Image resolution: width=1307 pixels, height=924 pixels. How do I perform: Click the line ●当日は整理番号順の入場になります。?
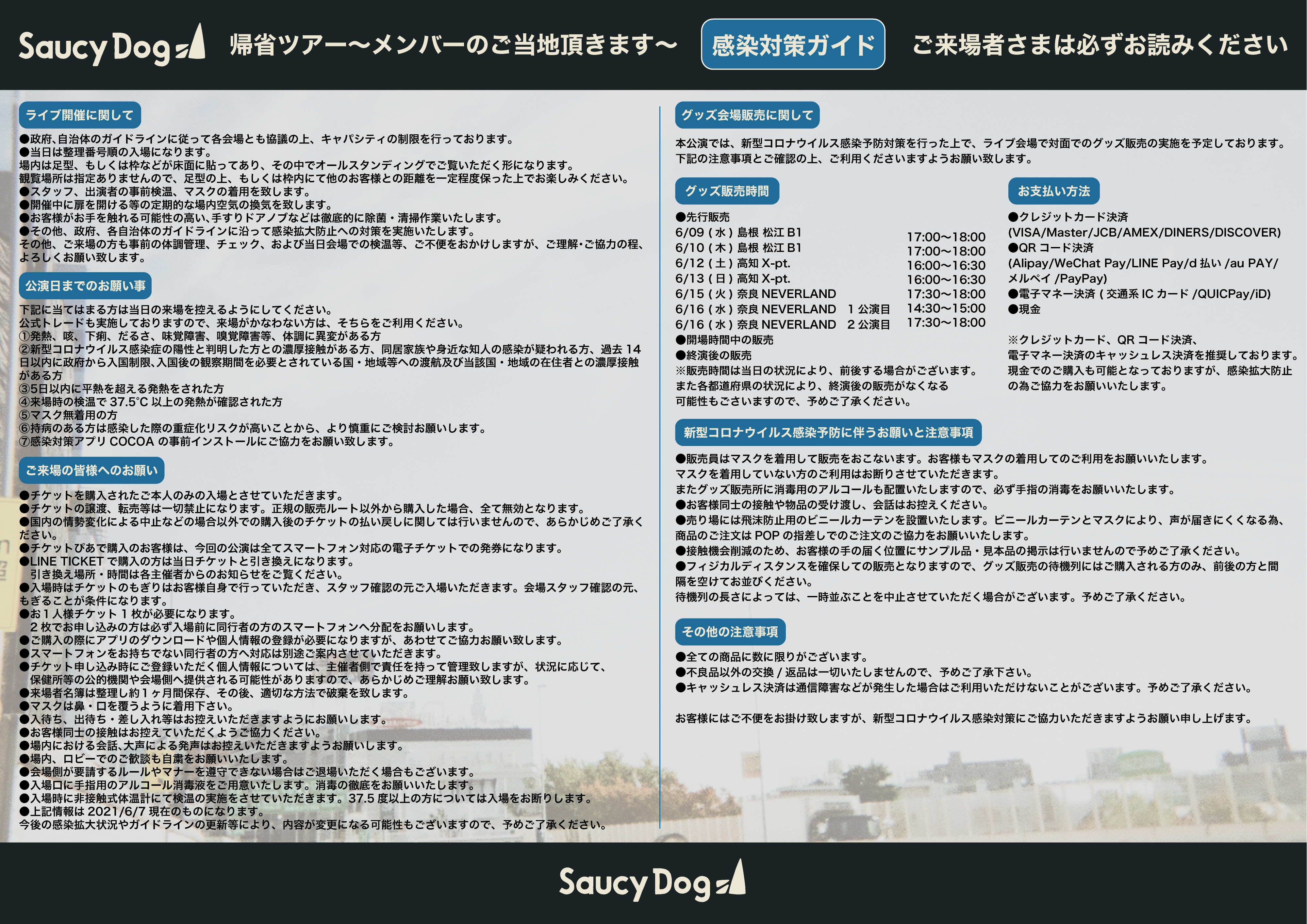[x=116, y=152]
